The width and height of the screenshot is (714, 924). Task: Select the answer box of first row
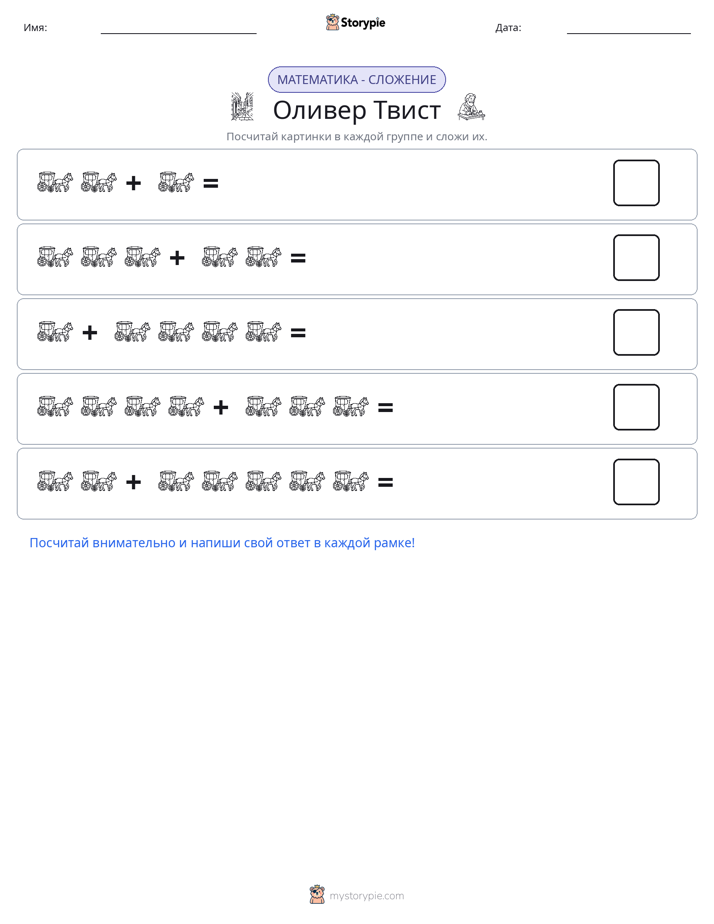coord(636,183)
